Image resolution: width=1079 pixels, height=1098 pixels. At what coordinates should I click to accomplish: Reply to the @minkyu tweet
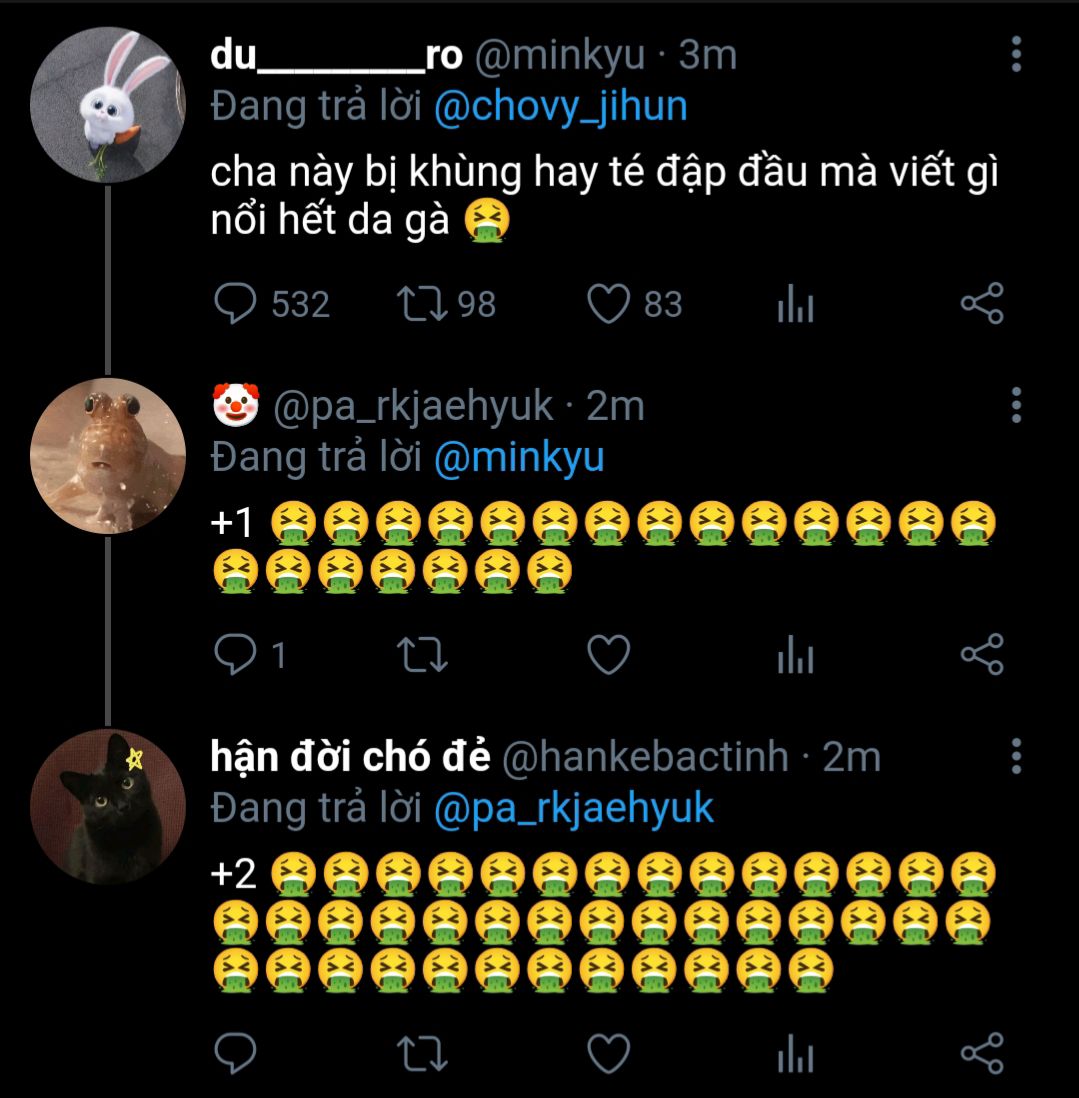[236, 304]
